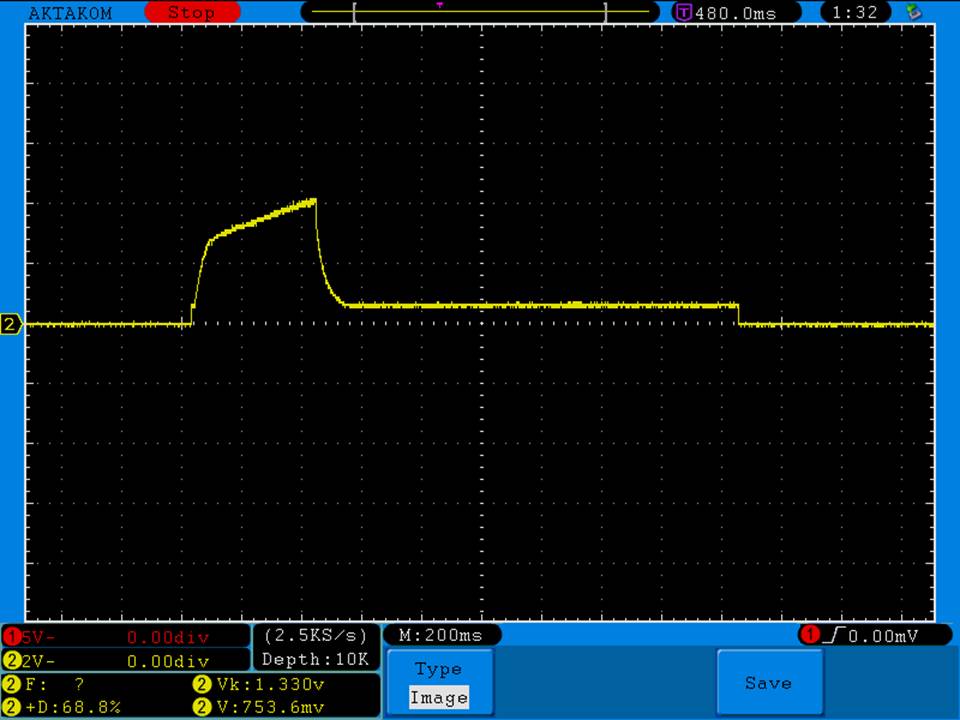Image resolution: width=960 pixels, height=720 pixels.
Task: Click the waveform memory position bar
Action: tap(480, 12)
